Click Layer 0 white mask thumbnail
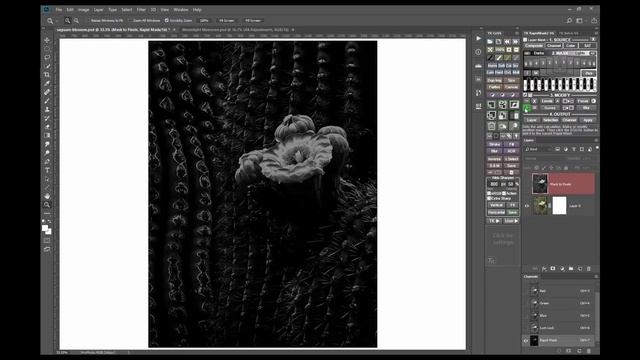640x360 pixels. 560,206
